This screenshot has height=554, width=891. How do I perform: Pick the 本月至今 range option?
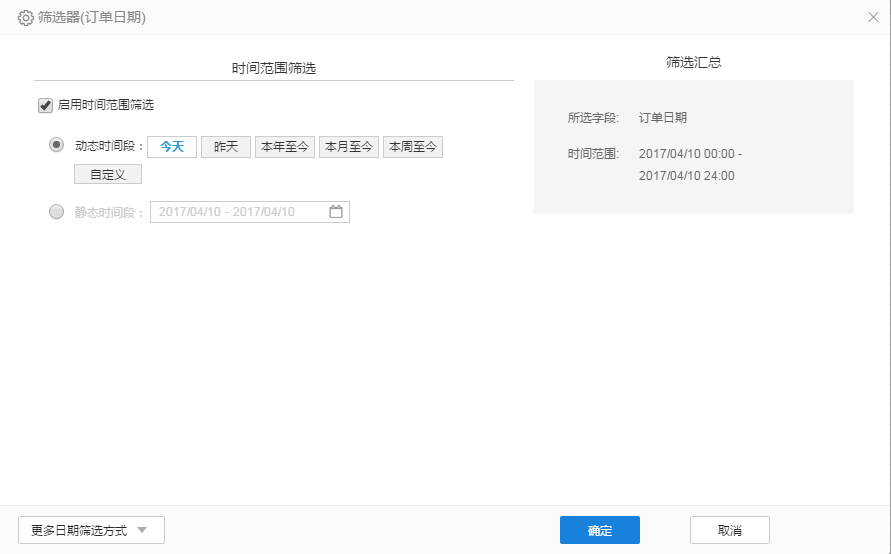point(348,147)
